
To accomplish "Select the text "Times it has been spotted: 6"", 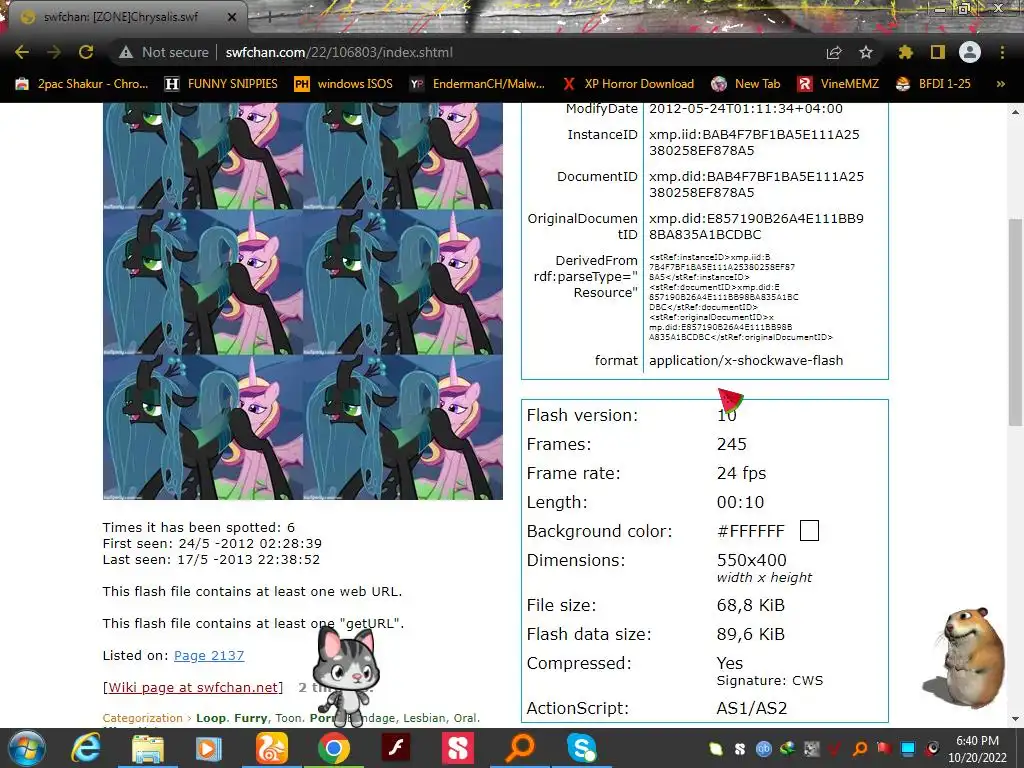I will pos(199,527).
